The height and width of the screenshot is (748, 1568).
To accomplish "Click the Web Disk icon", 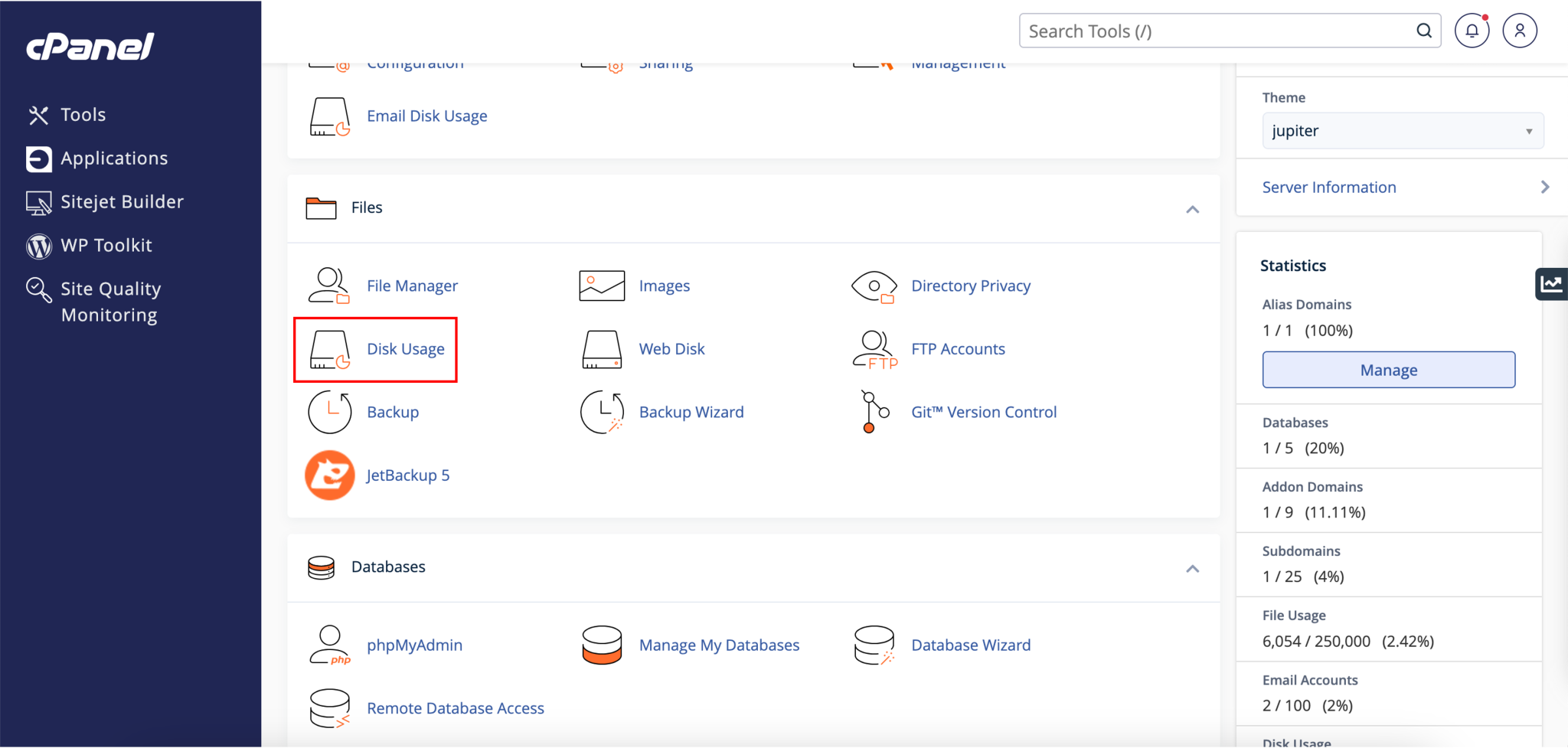I will click(x=602, y=349).
